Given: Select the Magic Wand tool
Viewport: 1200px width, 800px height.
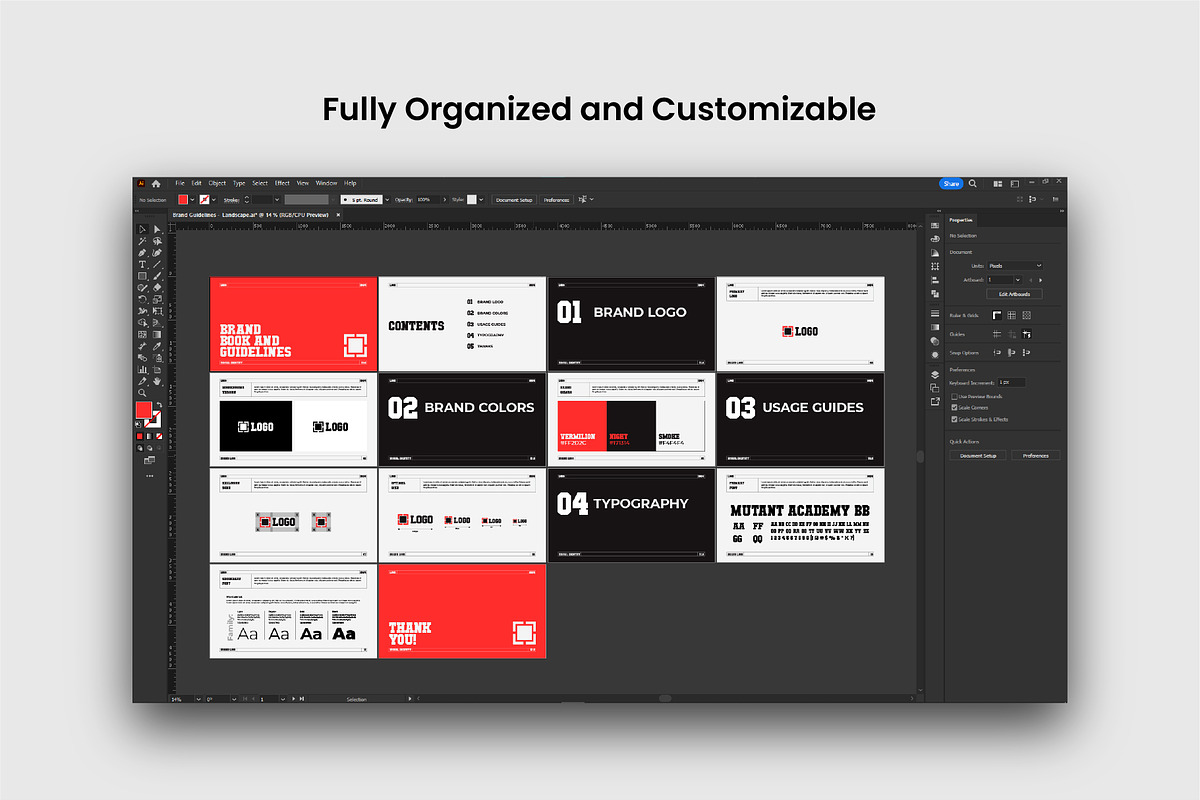Looking at the screenshot, I should coord(142,241).
